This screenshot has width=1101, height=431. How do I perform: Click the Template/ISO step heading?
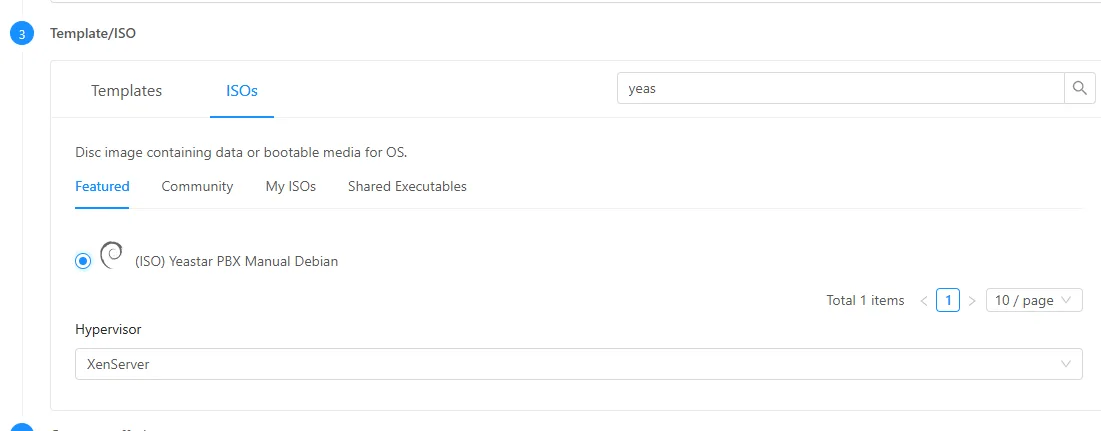click(93, 33)
